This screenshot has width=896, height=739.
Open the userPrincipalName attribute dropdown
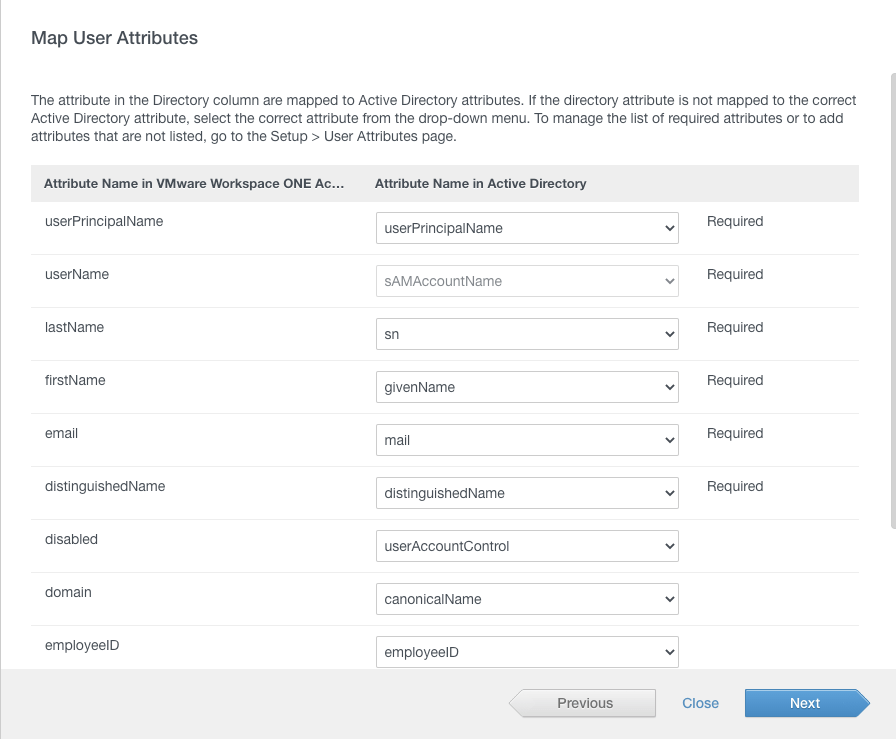[x=527, y=228]
